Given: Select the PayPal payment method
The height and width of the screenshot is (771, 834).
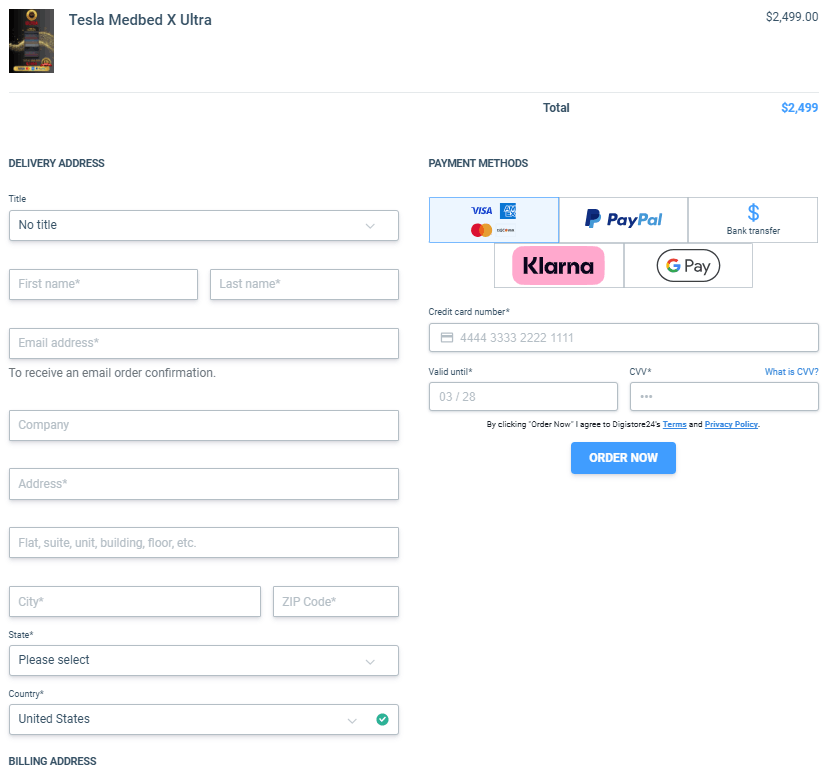Looking at the screenshot, I should click(x=622, y=219).
